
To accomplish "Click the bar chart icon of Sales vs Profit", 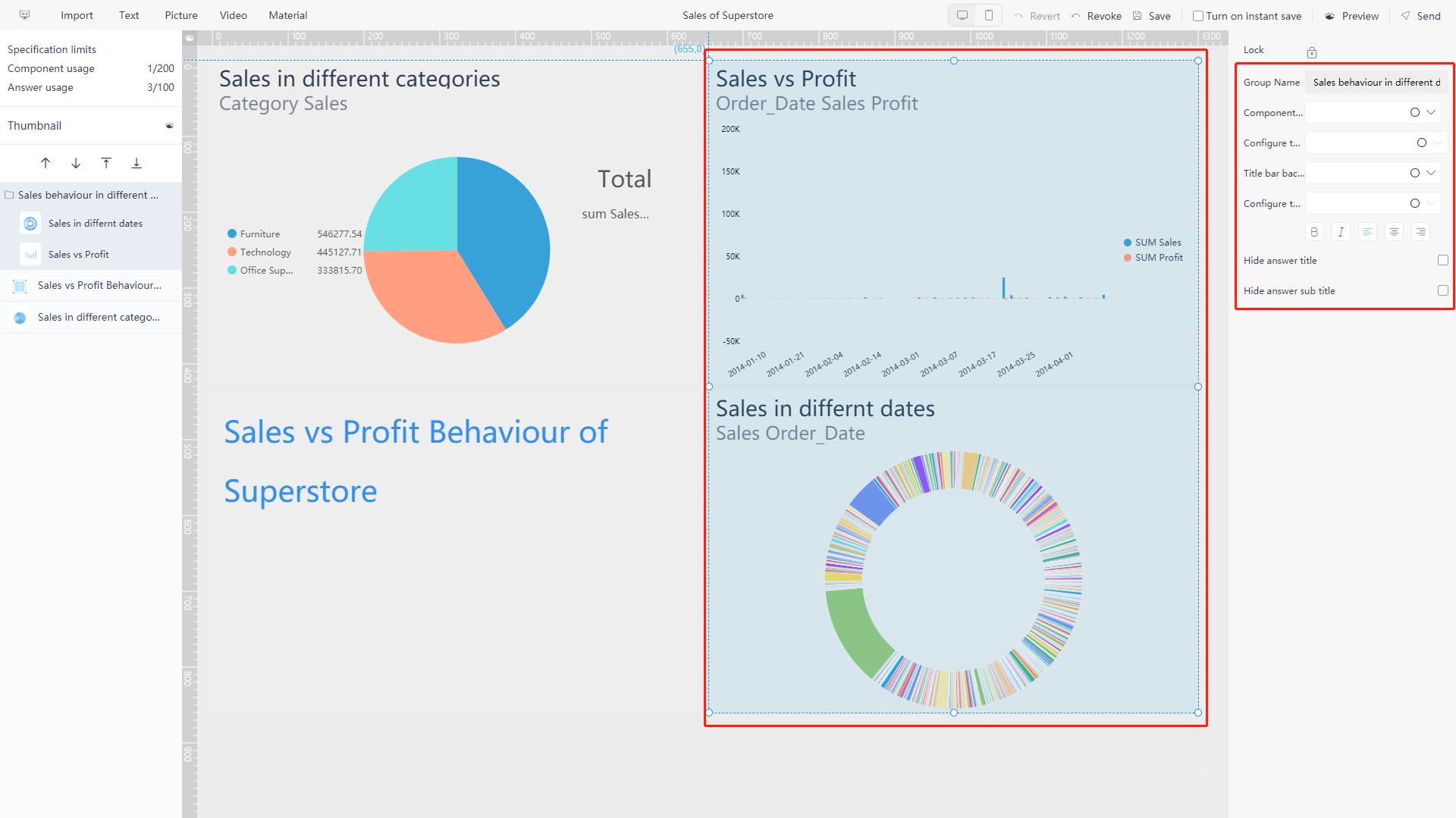I will (x=30, y=255).
